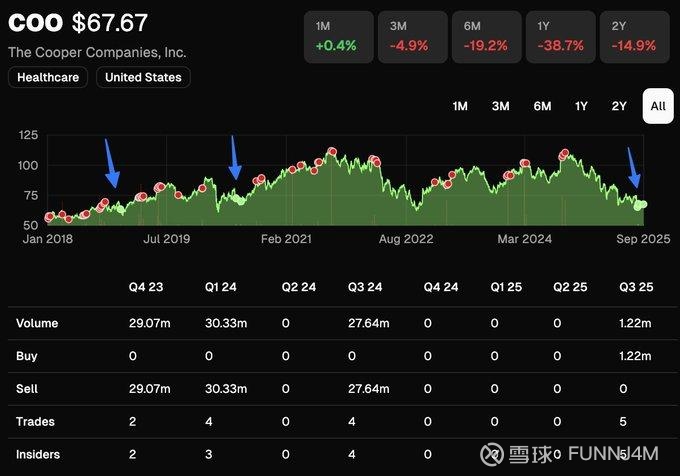The height and width of the screenshot is (476, 680).
Task: Click the Jul 2019 axis label
Action: [167, 239]
